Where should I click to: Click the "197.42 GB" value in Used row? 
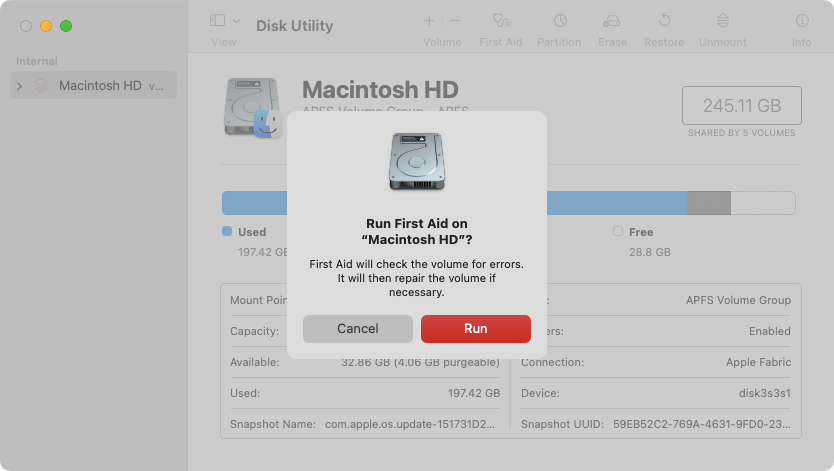click(474, 393)
